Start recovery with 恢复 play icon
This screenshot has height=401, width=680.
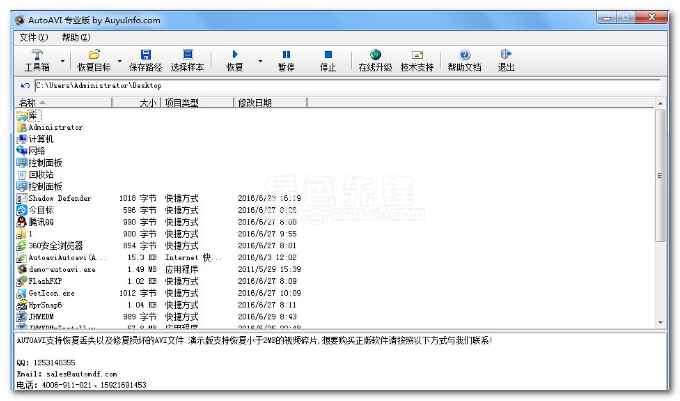coord(235,54)
